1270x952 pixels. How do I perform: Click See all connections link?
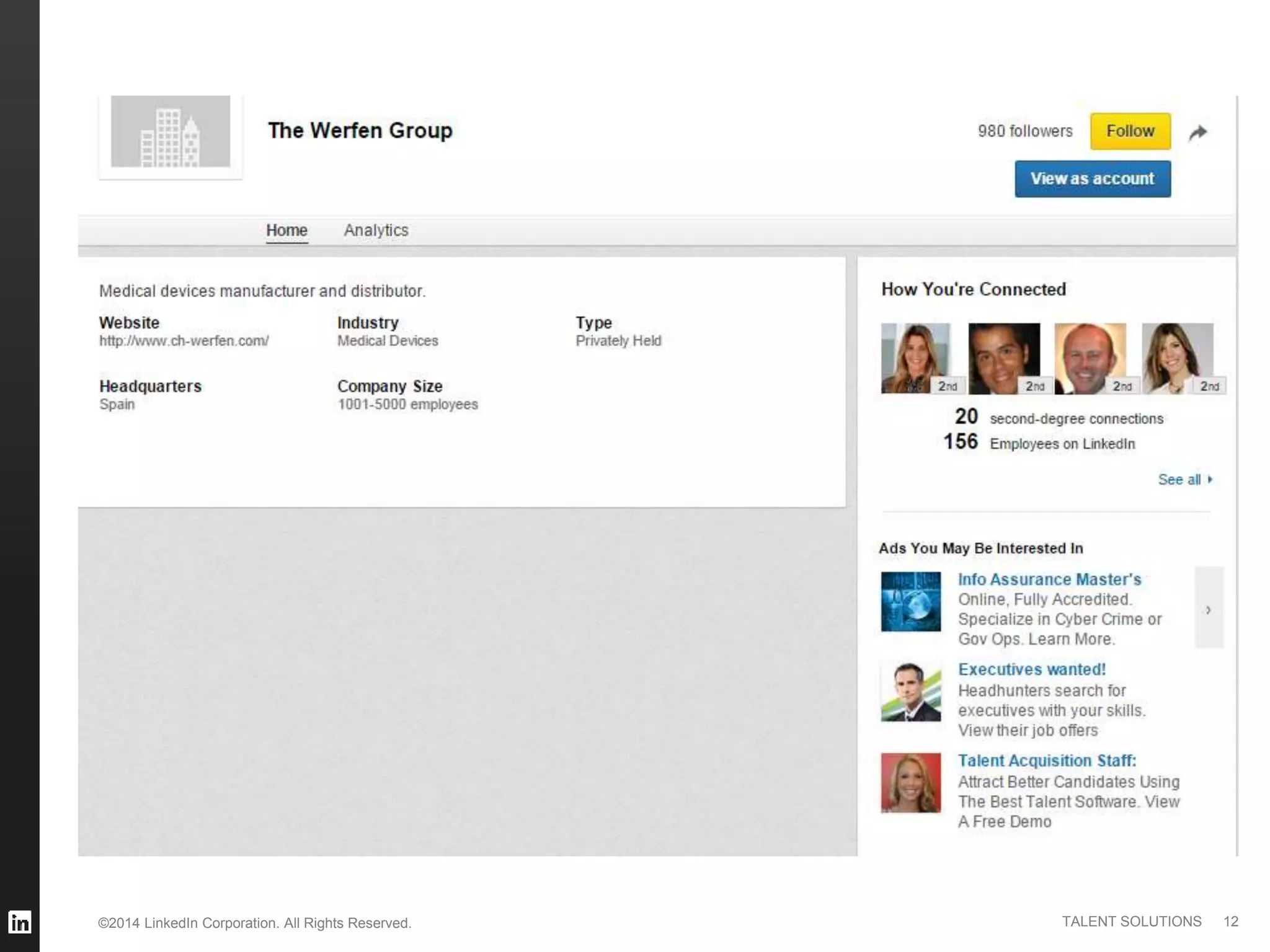1185,480
